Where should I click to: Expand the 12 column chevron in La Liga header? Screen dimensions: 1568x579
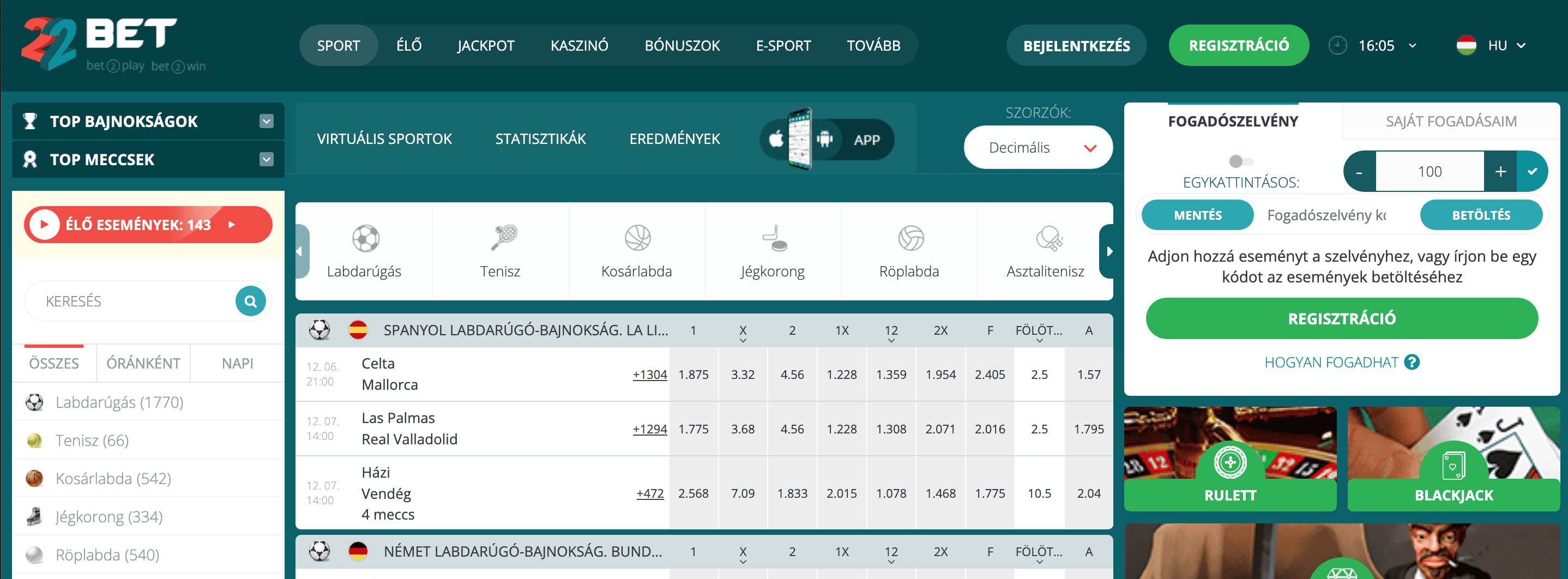pos(891,340)
